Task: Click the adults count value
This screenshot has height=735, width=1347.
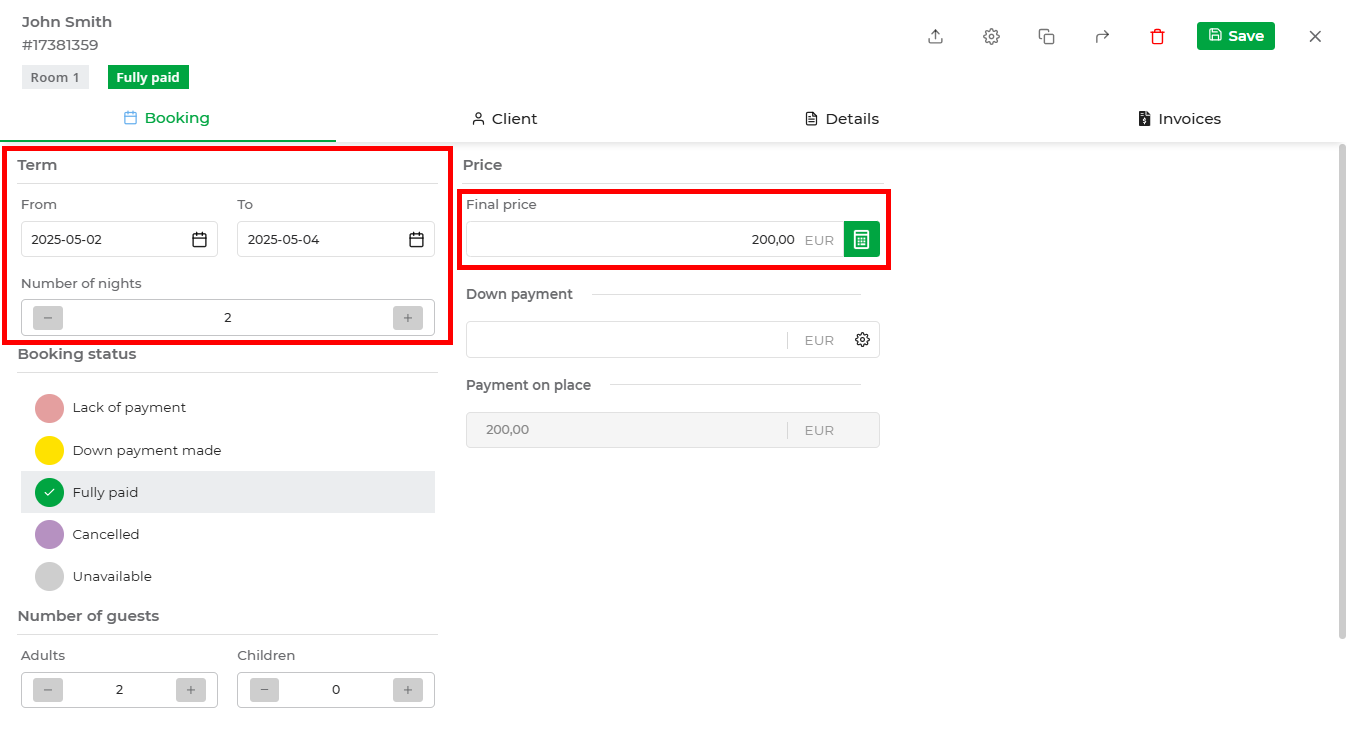Action: [x=119, y=690]
